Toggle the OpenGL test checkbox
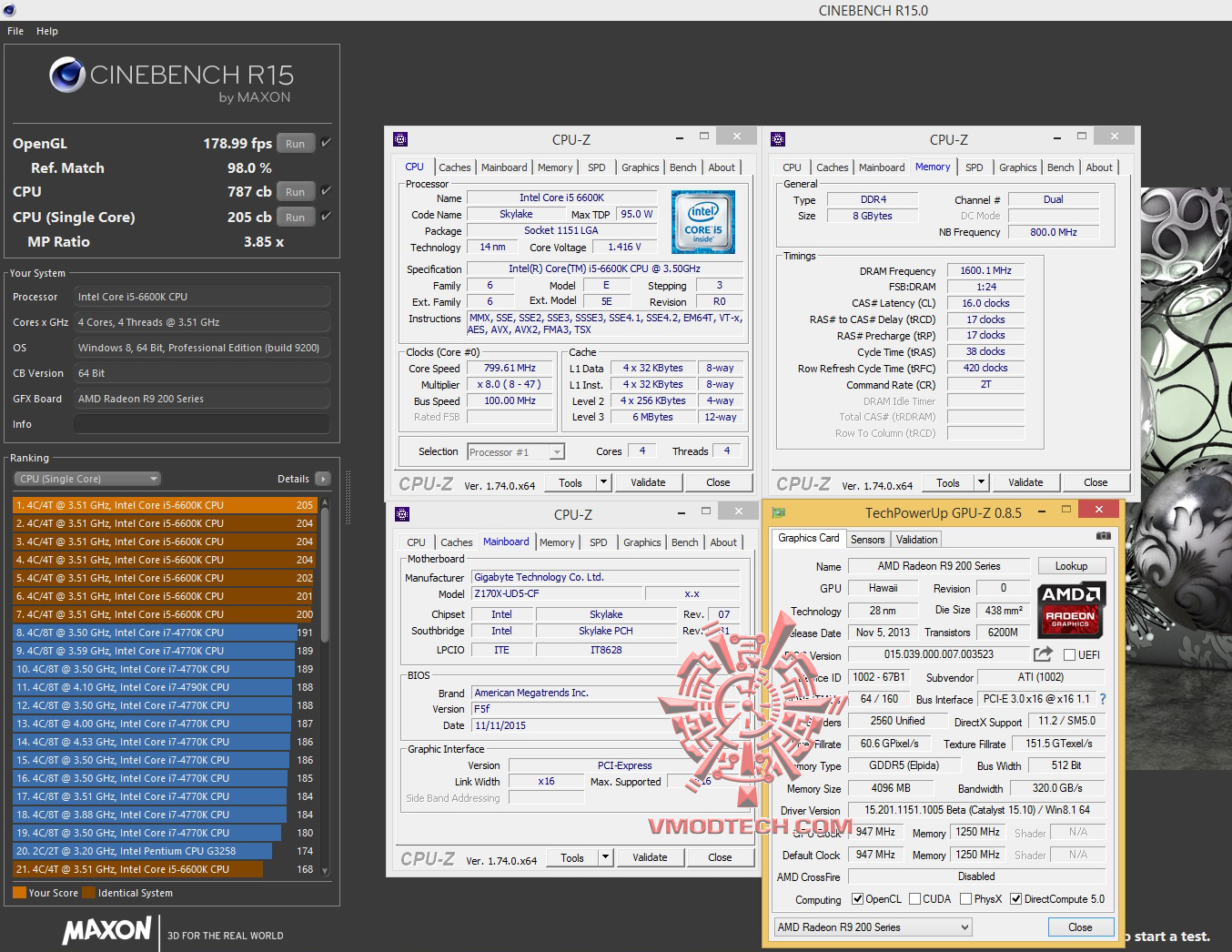The width and height of the screenshot is (1232, 952). click(x=326, y=143)
